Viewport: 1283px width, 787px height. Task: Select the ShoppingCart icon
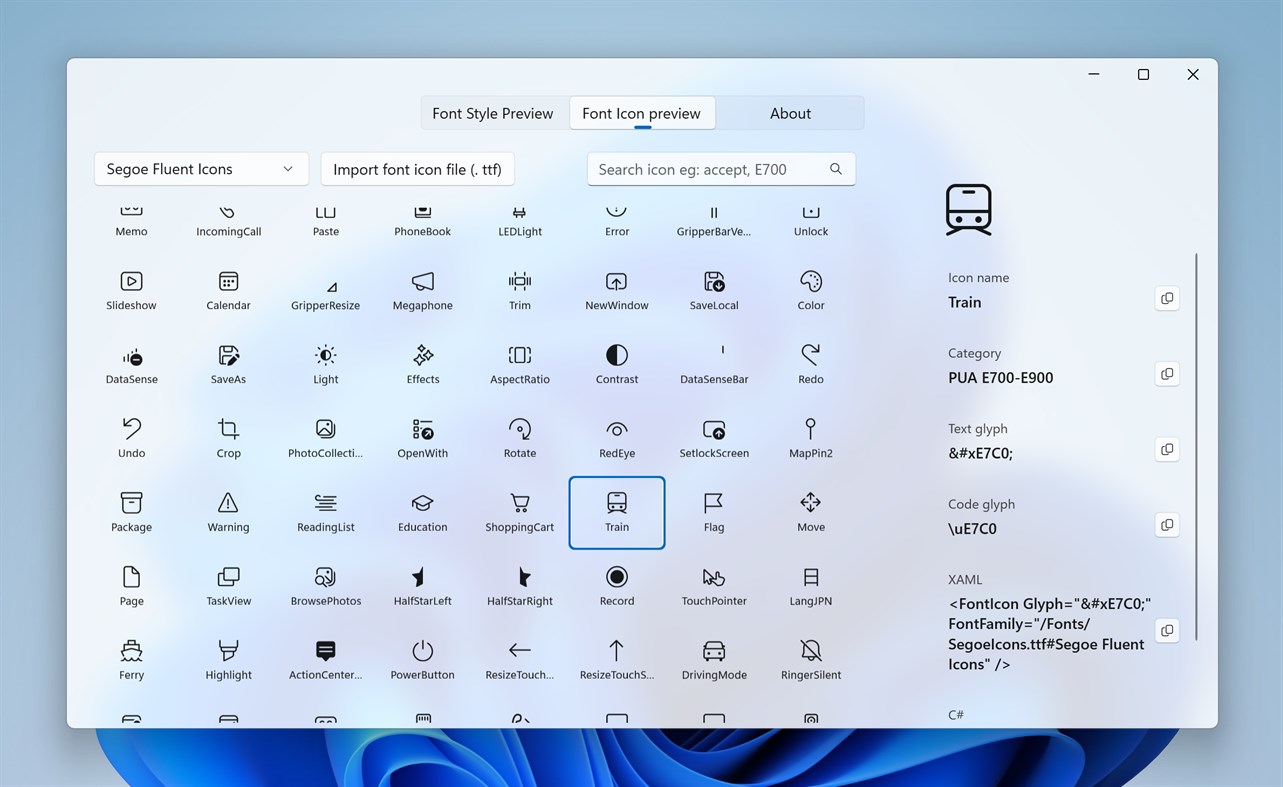(519, 513)
